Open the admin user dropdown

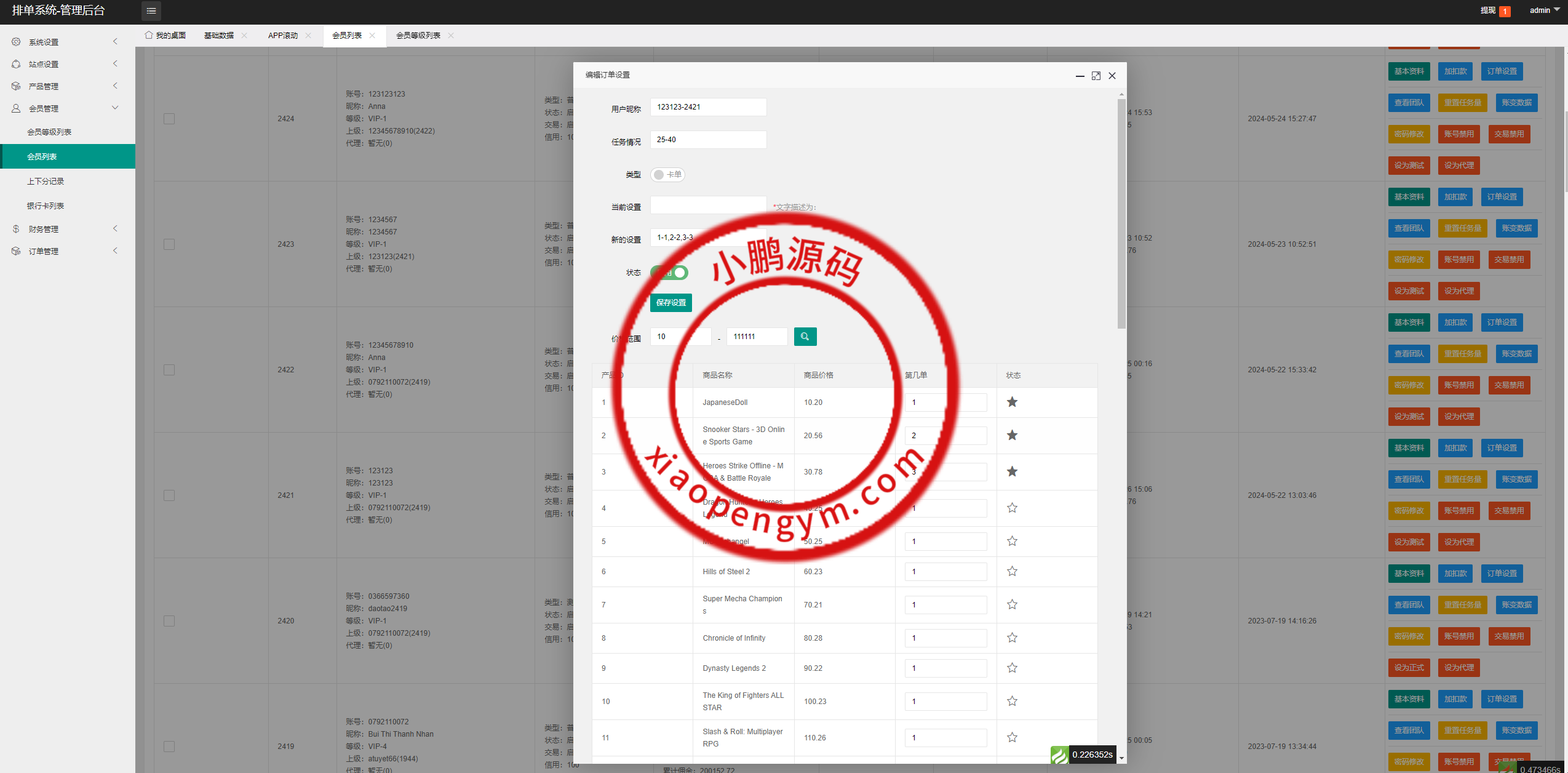[1544, 10]
